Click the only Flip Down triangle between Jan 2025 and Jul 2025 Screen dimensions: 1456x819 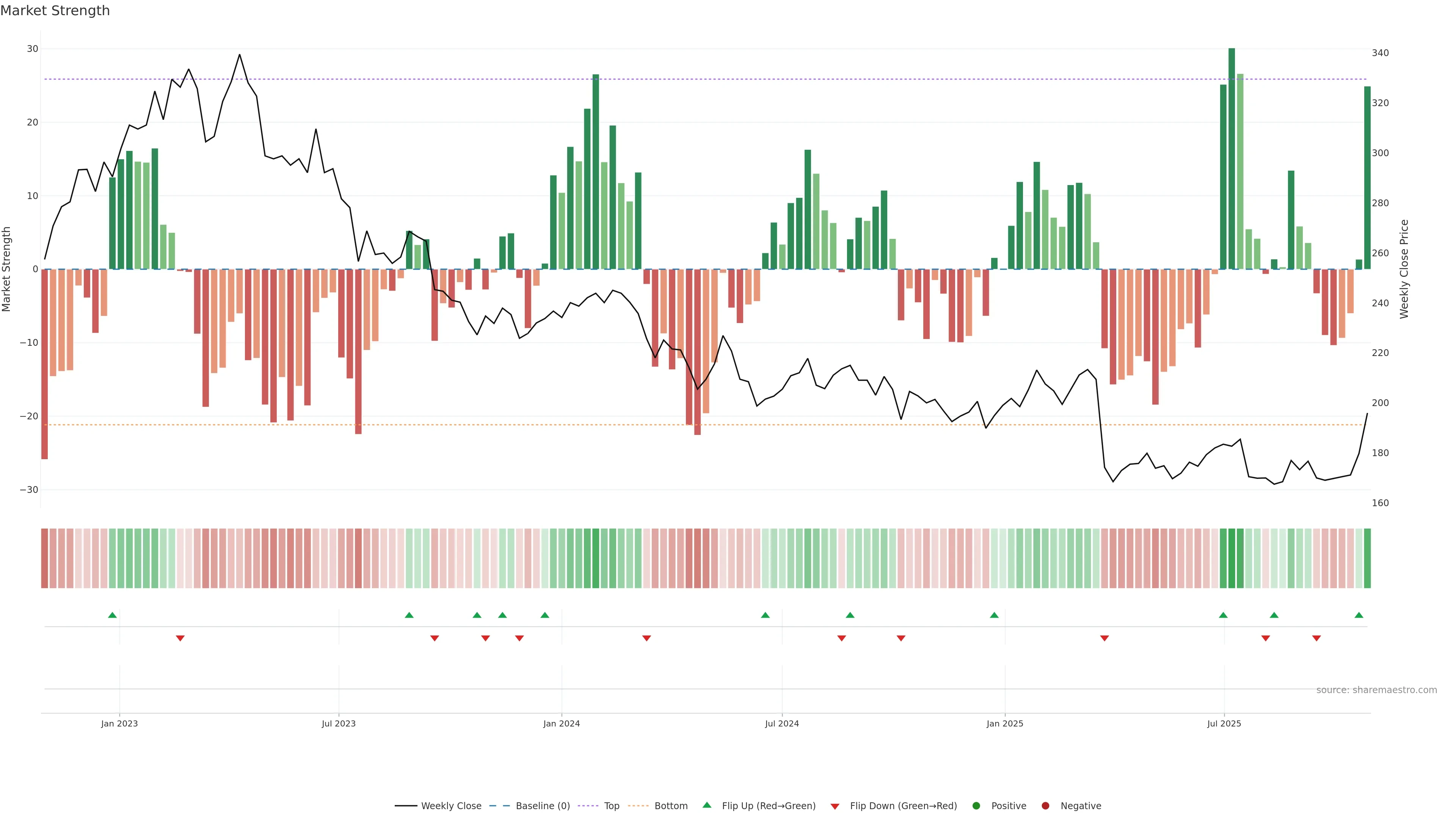[x=1105, y=638]
